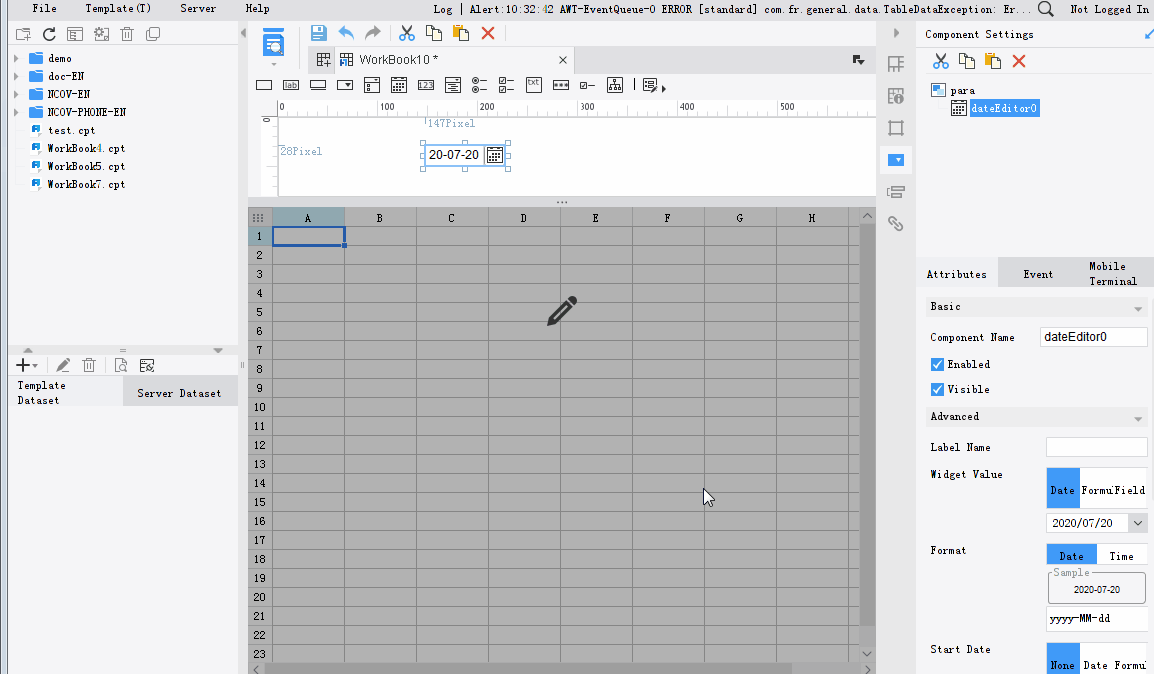
Task: Click the add dataset plus button
Action: 26,366
